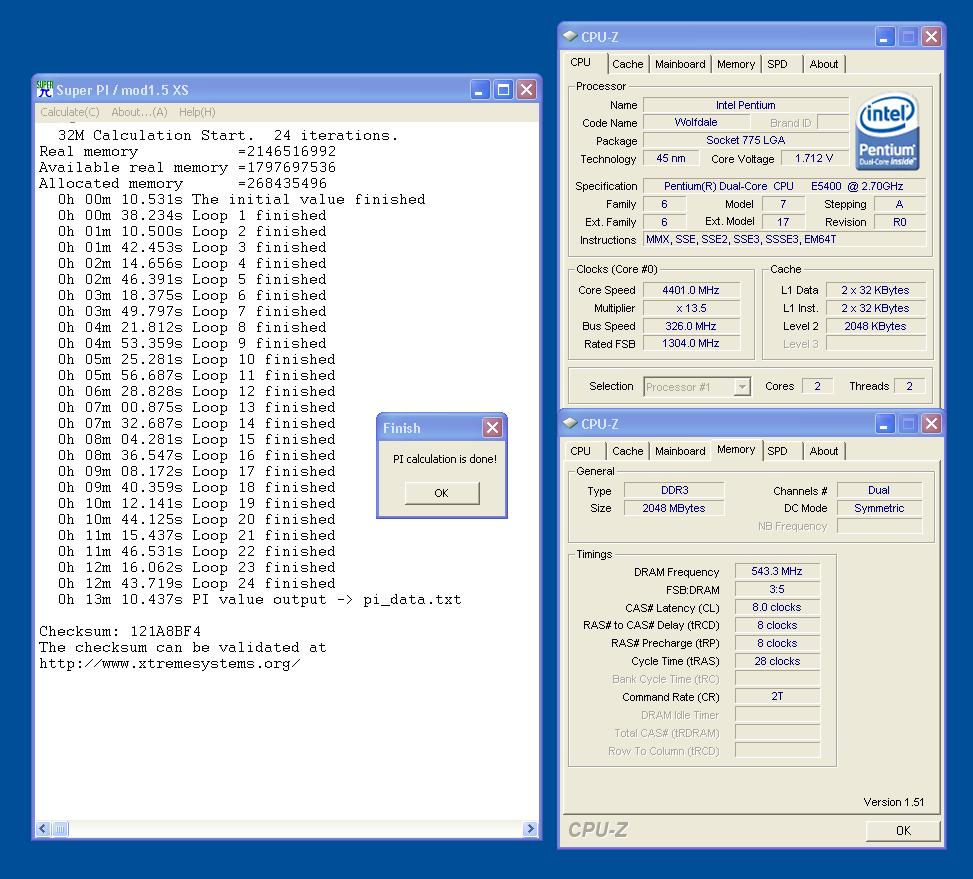
Task: Open the About...(A) menu in Super PI
Action: [139, 112]
